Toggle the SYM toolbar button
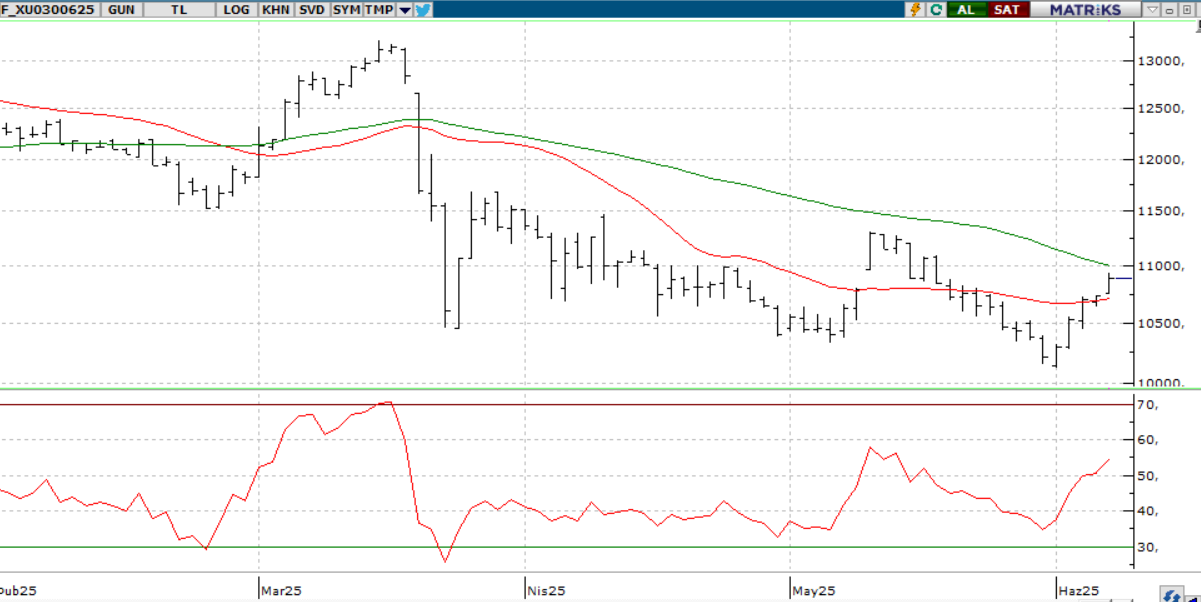 (x=346, y=9)
